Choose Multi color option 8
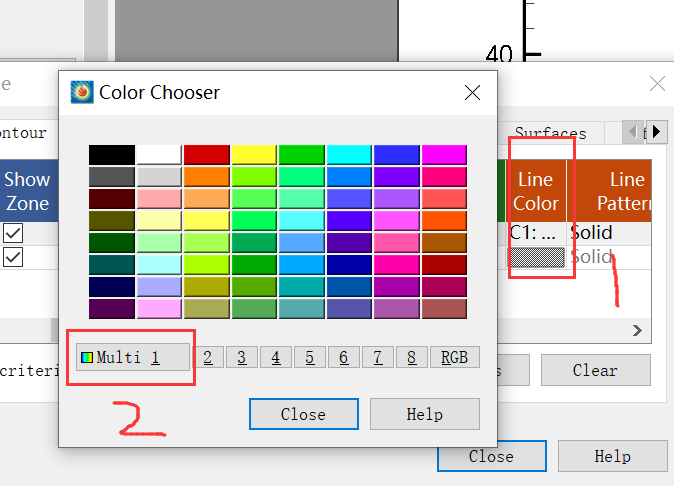Viewport: 674px width, 486px height. click(x=411, y=357)
